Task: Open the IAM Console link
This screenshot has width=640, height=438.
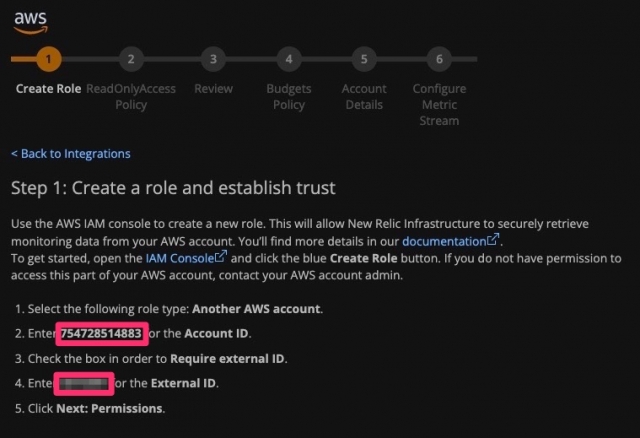Action: [180, 258]
